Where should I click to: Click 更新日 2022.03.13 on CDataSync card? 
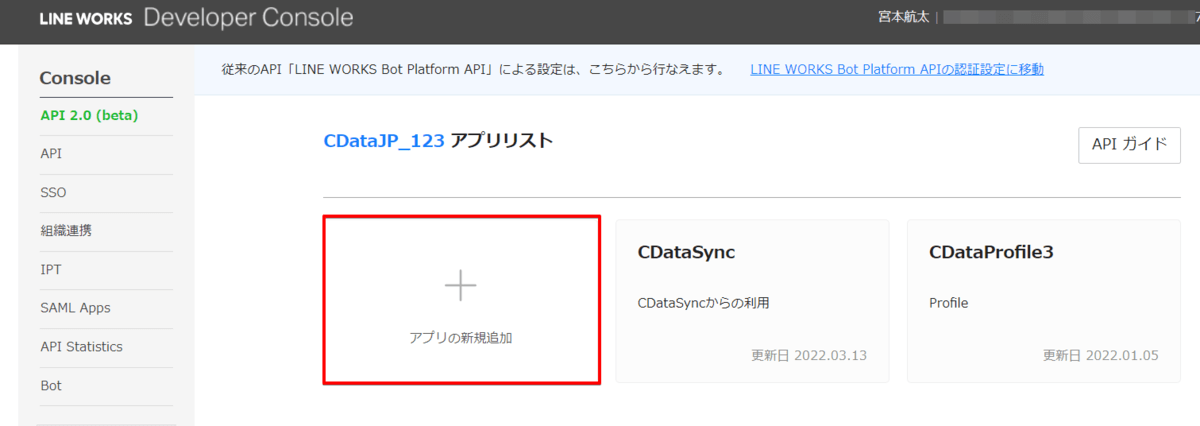809,355
